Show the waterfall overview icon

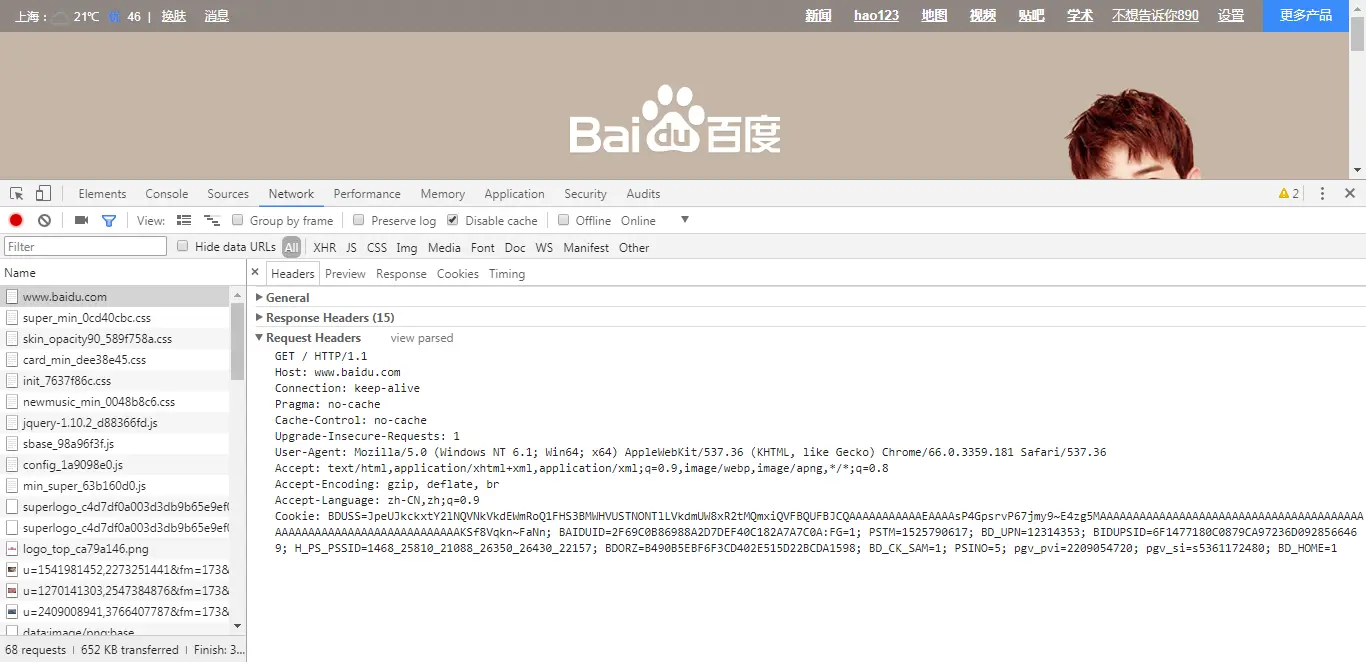click(x=212, y=221)
